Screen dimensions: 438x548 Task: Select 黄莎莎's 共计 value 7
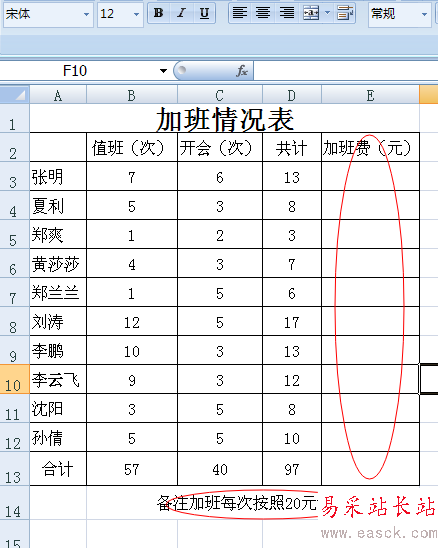coord(292,263)
